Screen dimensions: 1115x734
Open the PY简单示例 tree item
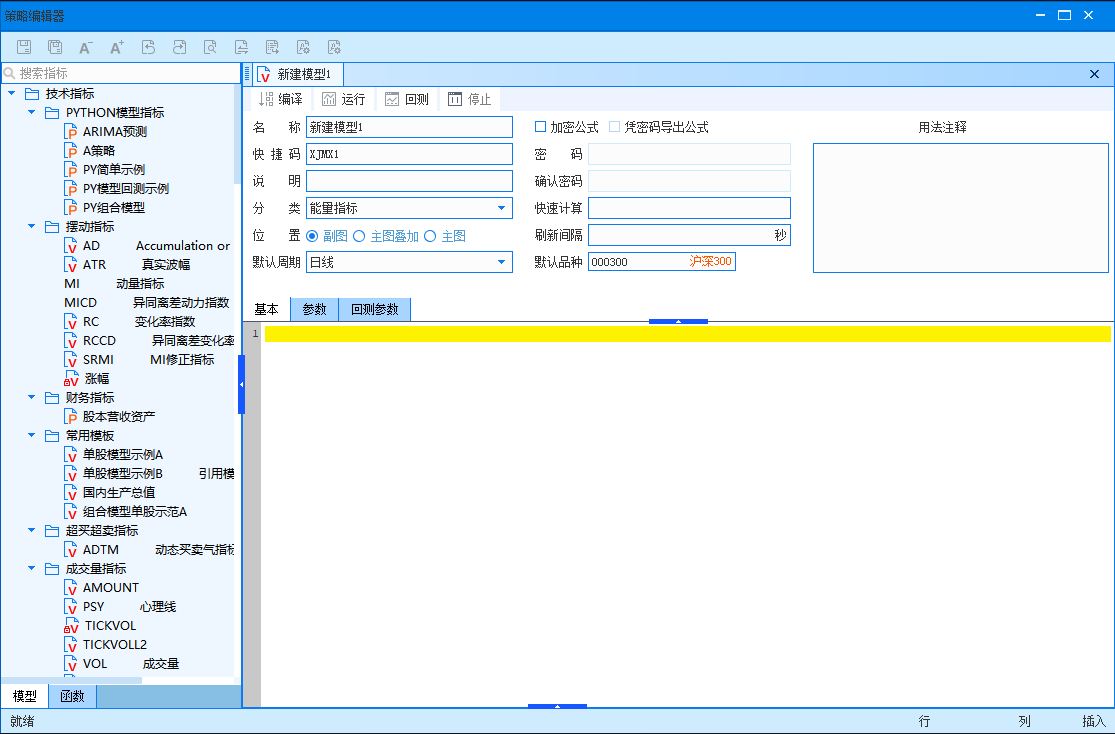tap(114, 169)
